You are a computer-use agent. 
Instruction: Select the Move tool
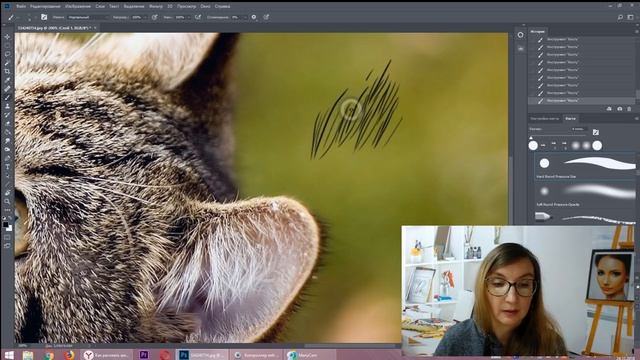click(x=7, y=37)
